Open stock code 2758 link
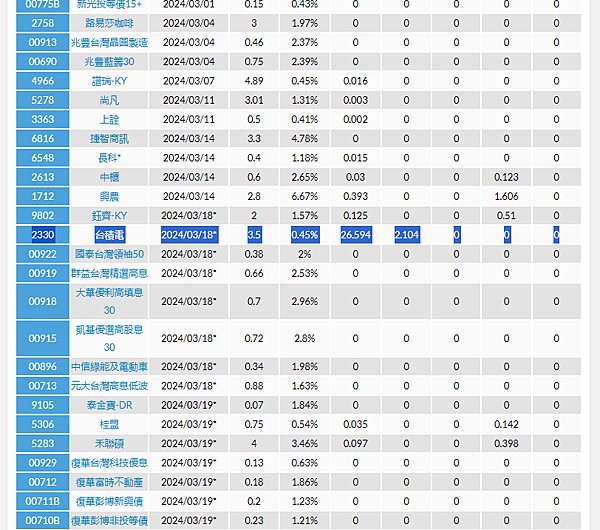 point(42,23)
